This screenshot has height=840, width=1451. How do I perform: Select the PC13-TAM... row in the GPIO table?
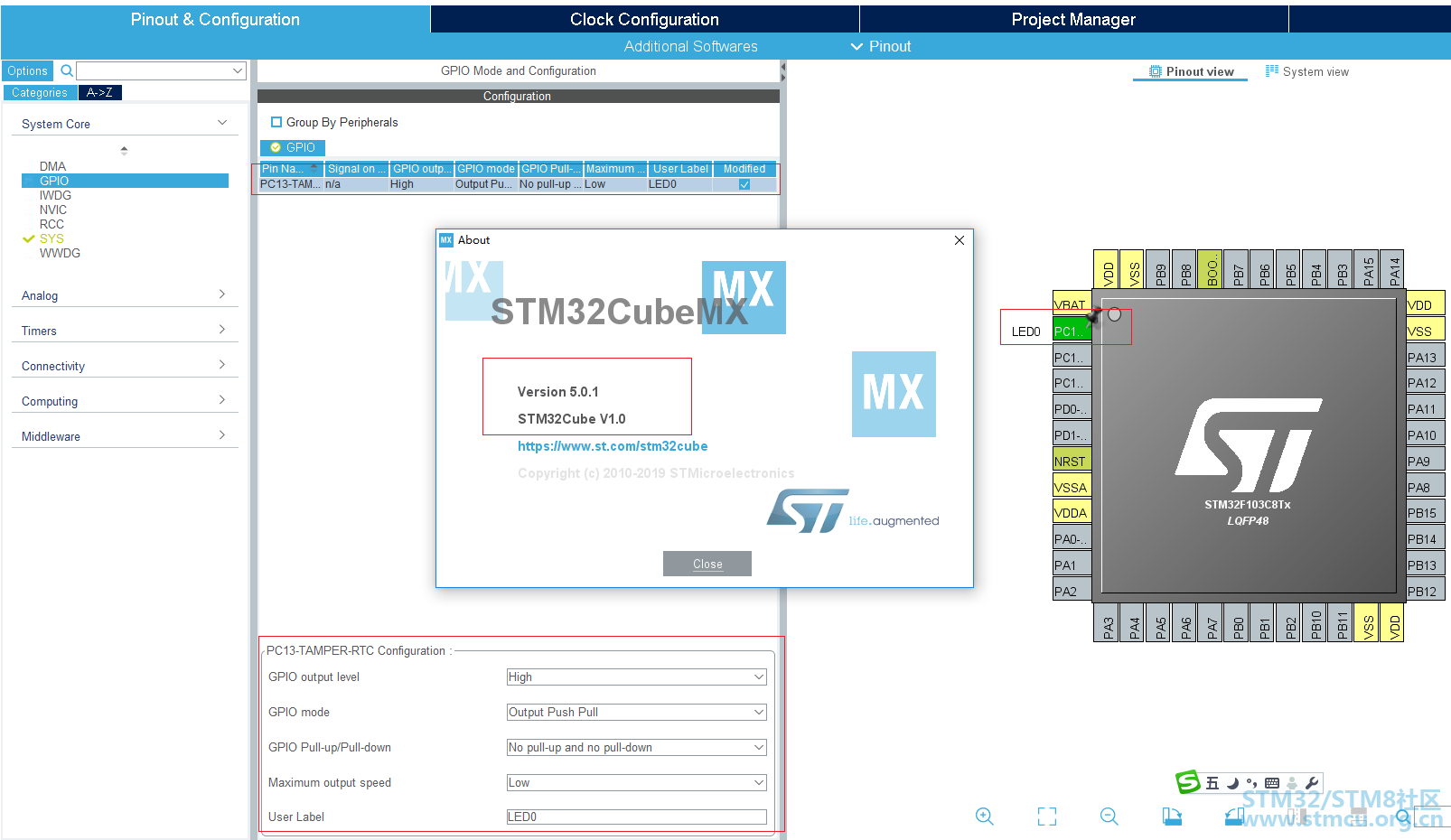518,184
